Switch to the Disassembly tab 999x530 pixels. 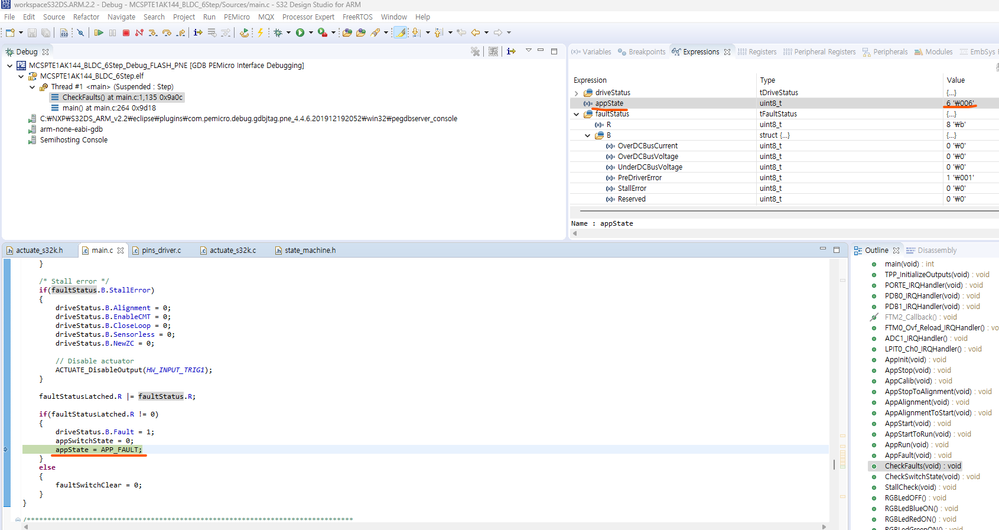[x=931, y=250]
